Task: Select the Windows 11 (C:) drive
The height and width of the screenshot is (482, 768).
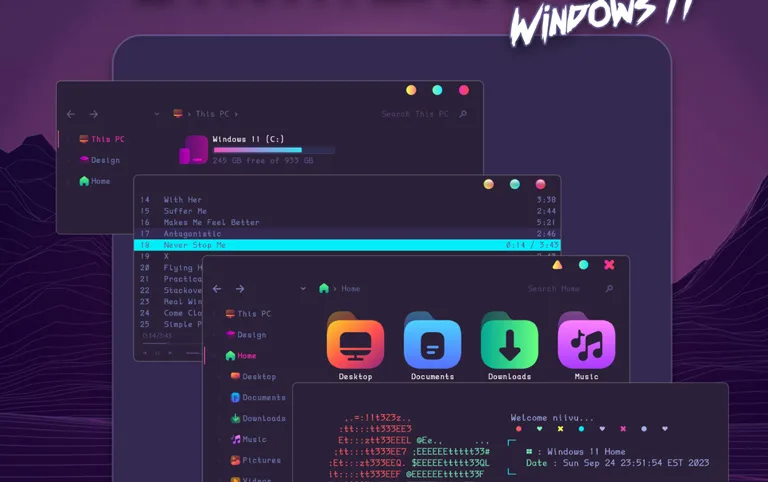Action: point(257,149)
